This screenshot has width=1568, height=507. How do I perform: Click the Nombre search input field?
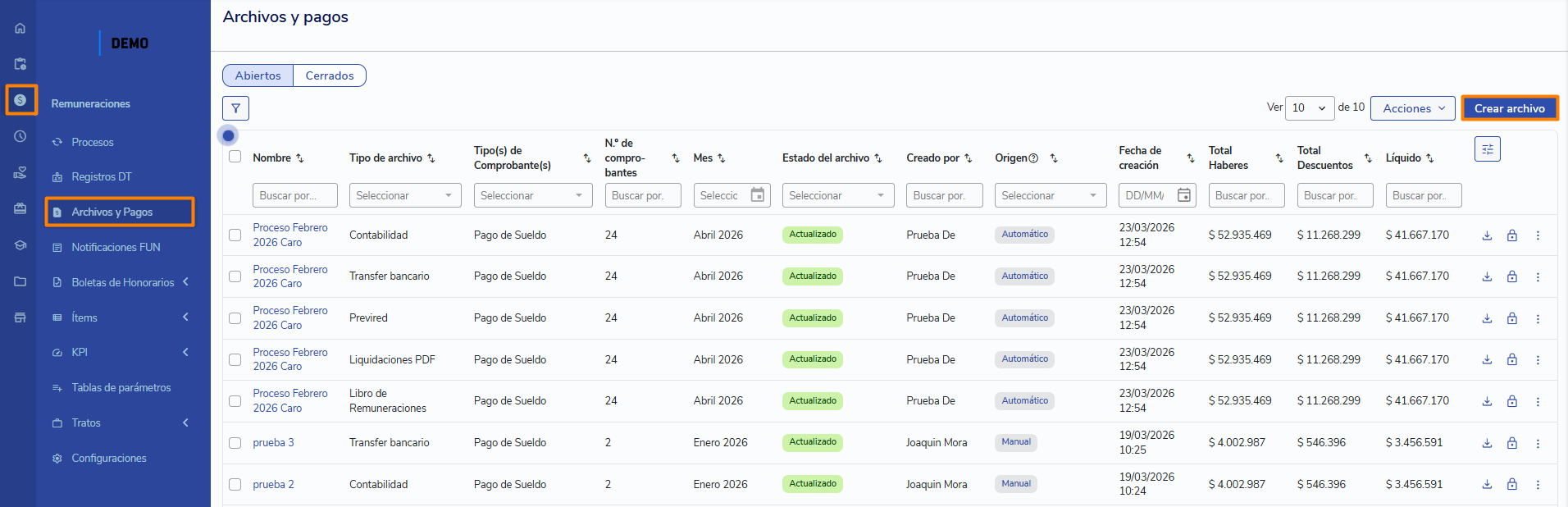tap(294, 195)
